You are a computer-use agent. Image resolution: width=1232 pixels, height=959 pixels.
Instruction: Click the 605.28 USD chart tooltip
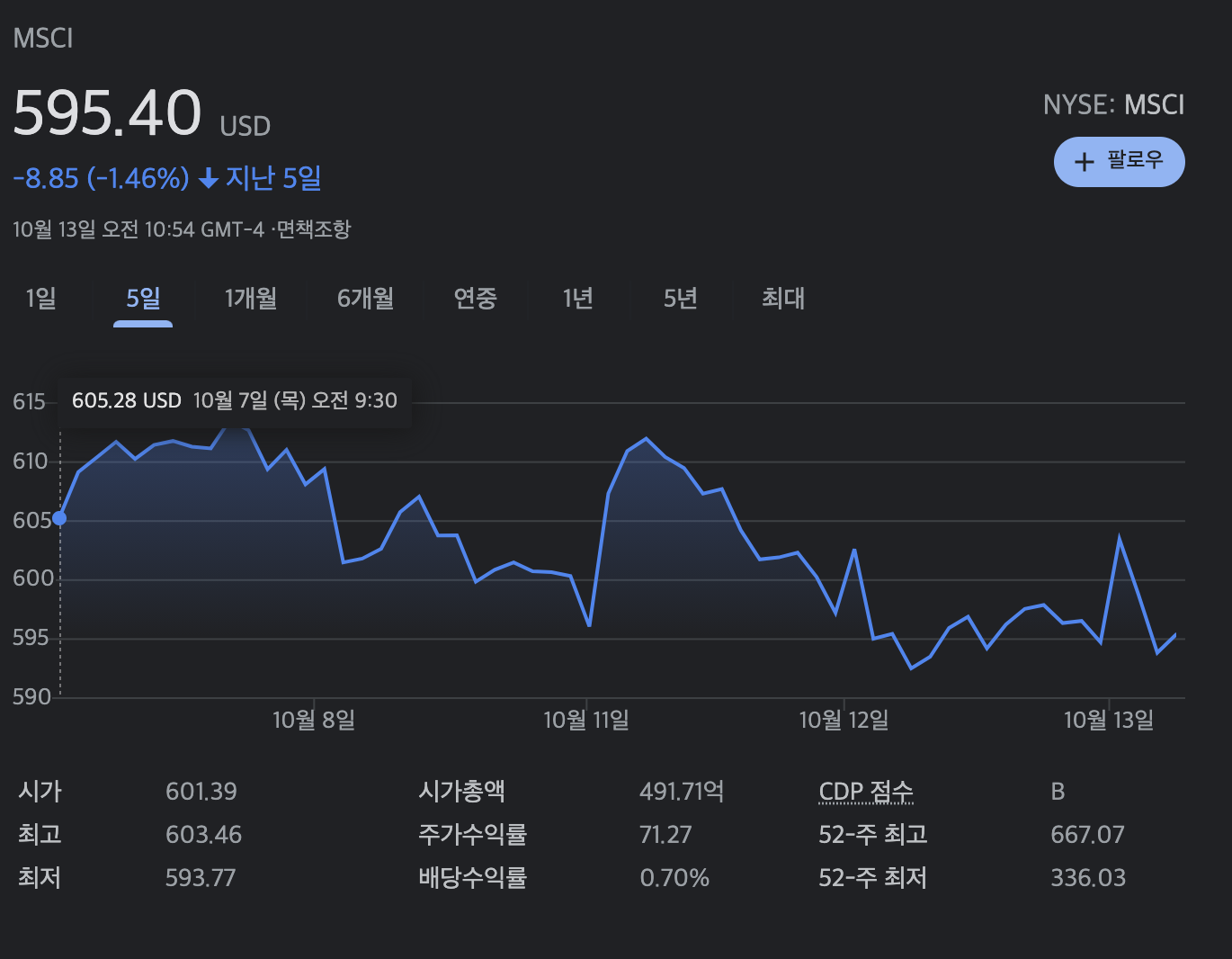tap(235, 400)
